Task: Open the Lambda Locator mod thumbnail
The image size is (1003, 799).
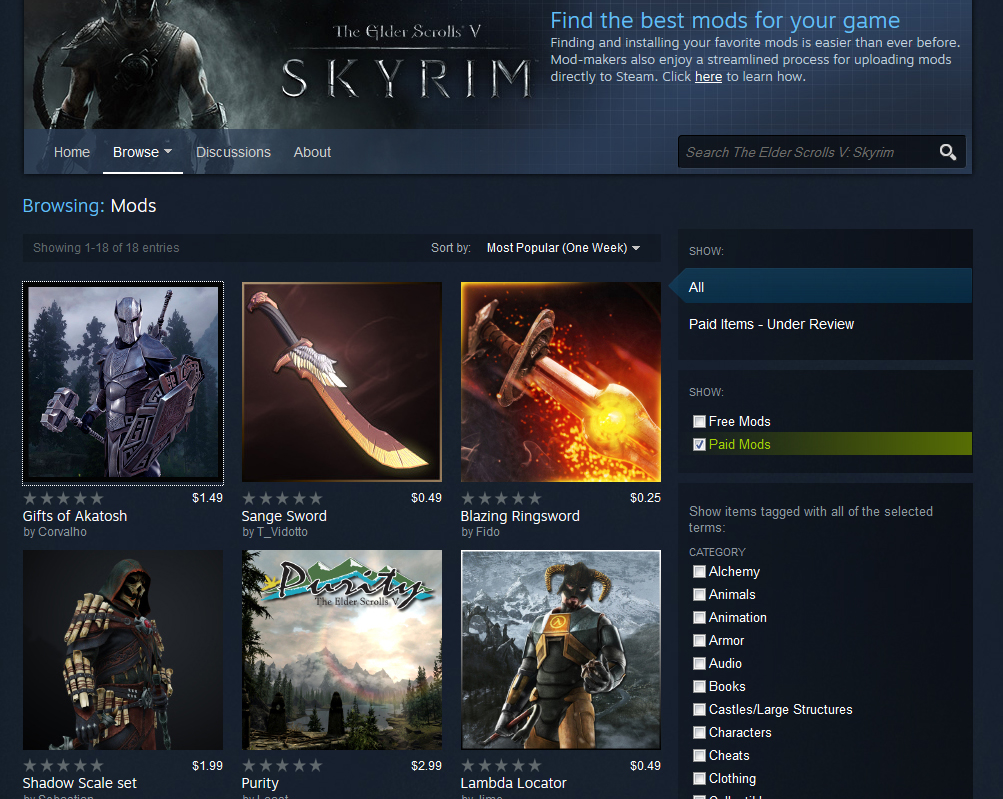Action: pos(561,649)
